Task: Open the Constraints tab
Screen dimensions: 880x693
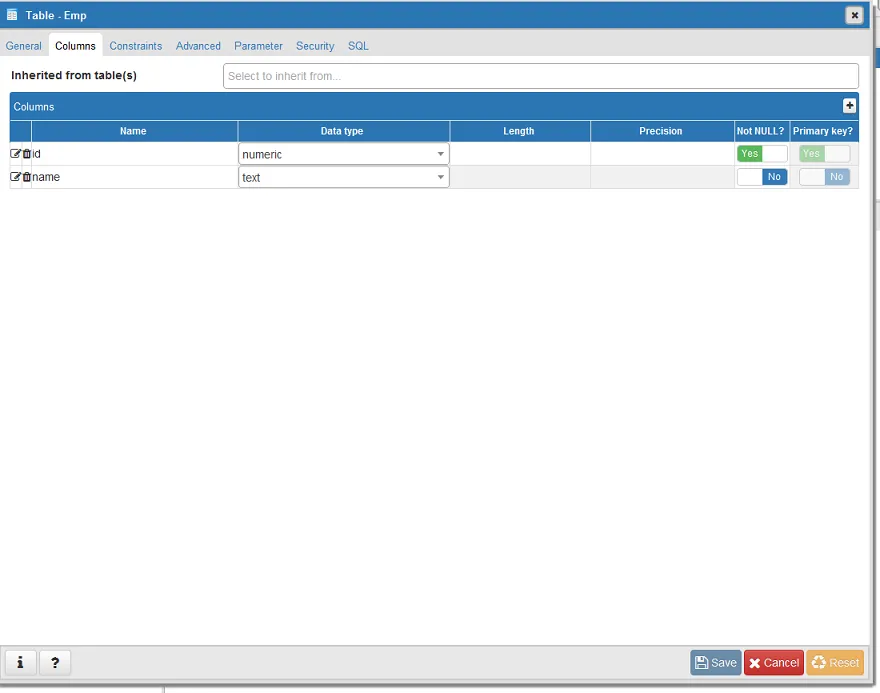Action: pyautogui.click(x=136, y=46)
